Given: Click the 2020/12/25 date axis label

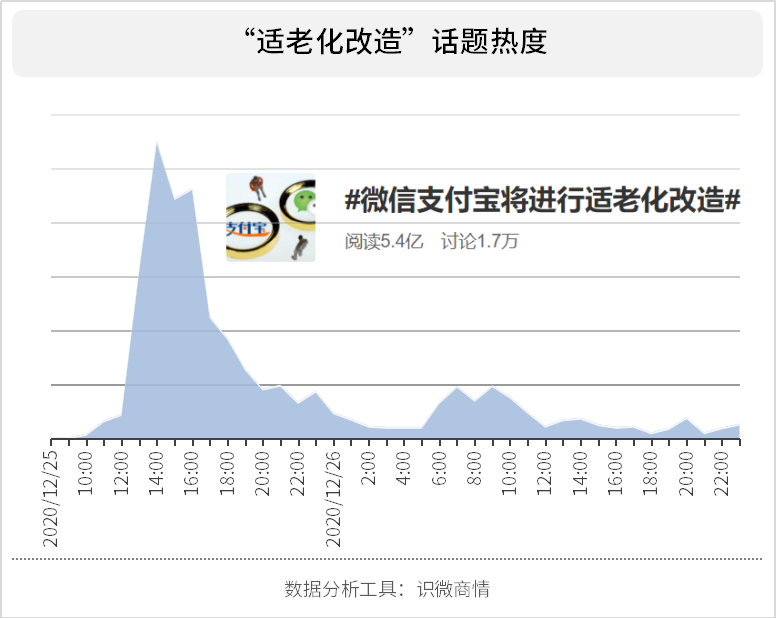Looking at the screenshot, I should pyautogui.click(x=51, y=499).
